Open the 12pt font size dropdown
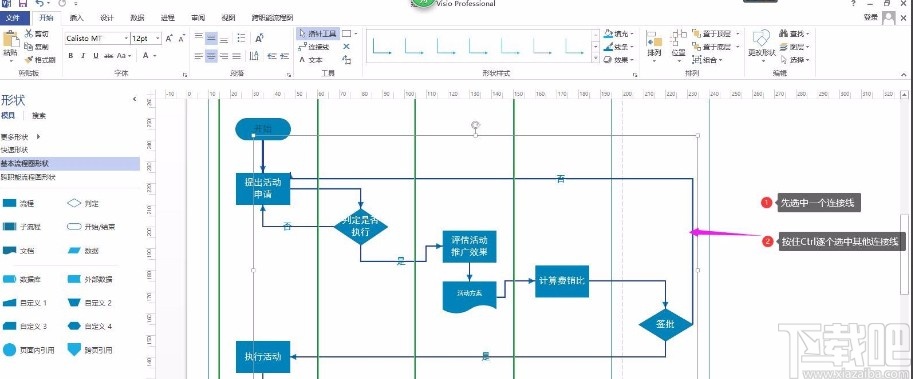Viewport: 913px width, 379px height. pyautogui.click(x=157, y=38)
